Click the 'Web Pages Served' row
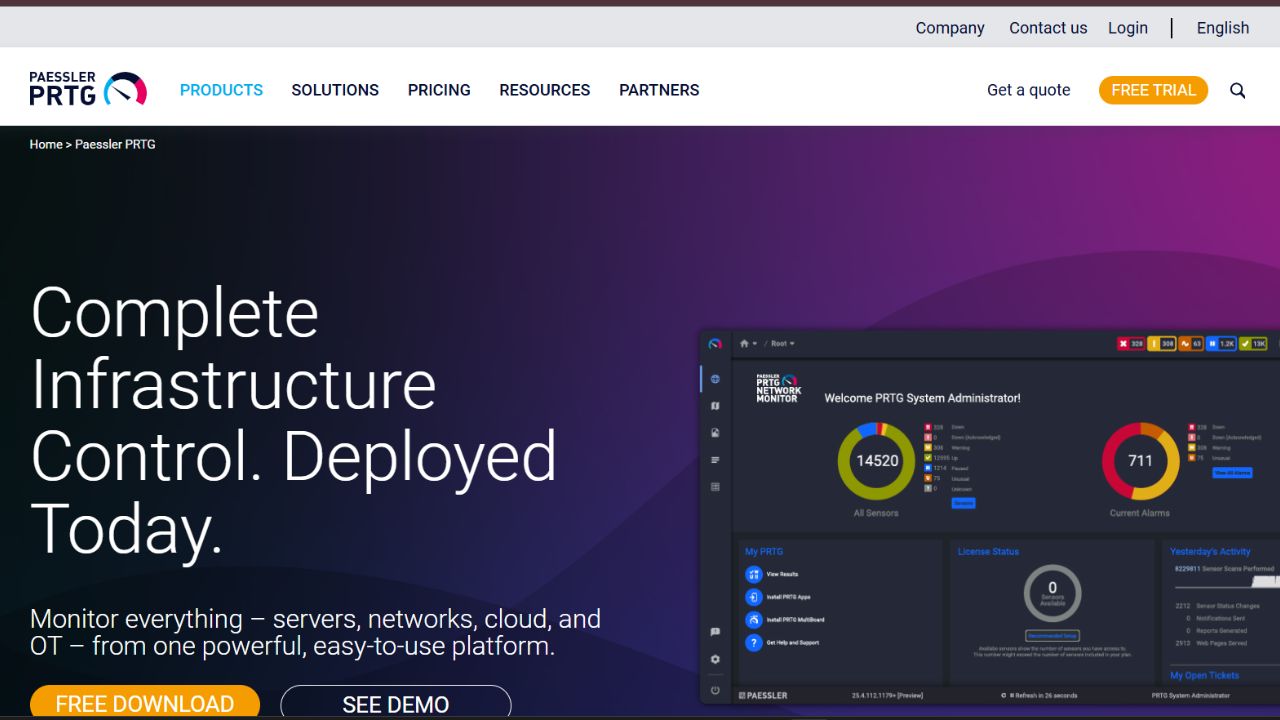Image resolution: width=1280 pixels, height=720 pixels. [1210, 643]
